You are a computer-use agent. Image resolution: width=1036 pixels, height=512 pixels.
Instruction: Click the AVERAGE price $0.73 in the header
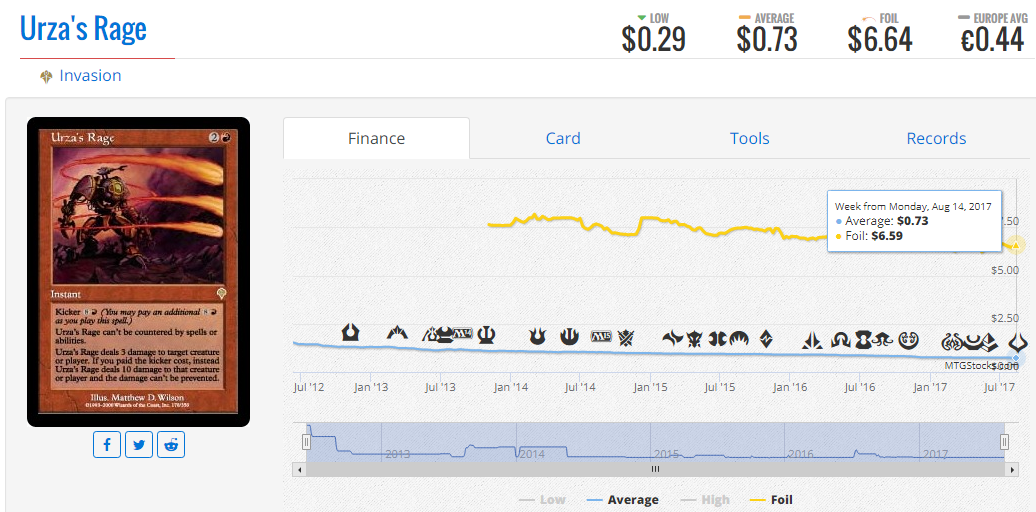pyautogui.click(x=767, y=40)
